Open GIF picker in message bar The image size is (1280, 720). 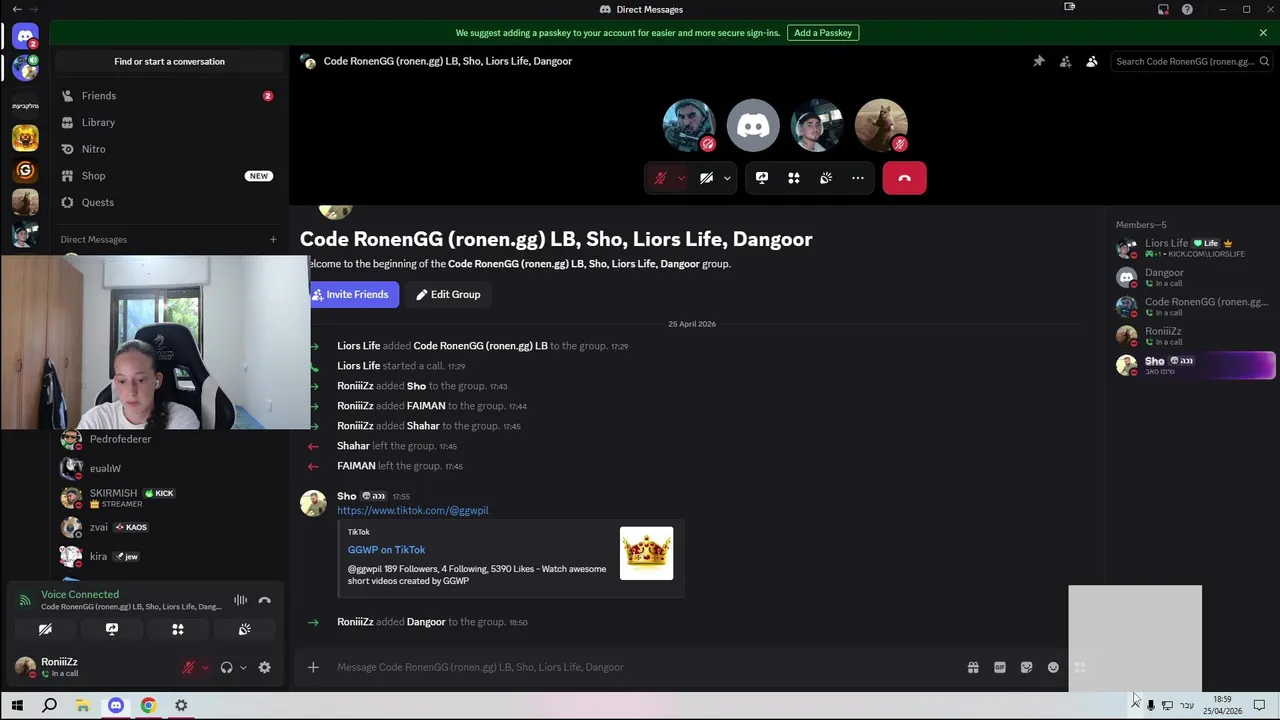1000,667
